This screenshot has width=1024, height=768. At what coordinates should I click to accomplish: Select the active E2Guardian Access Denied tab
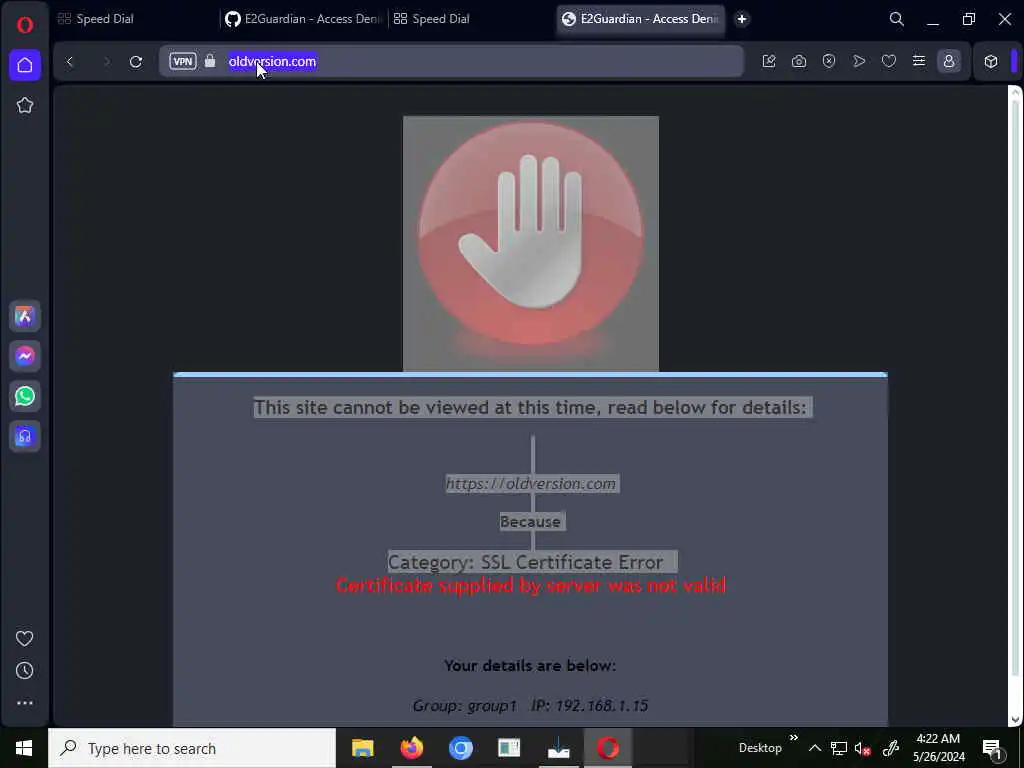pos(641,19)
